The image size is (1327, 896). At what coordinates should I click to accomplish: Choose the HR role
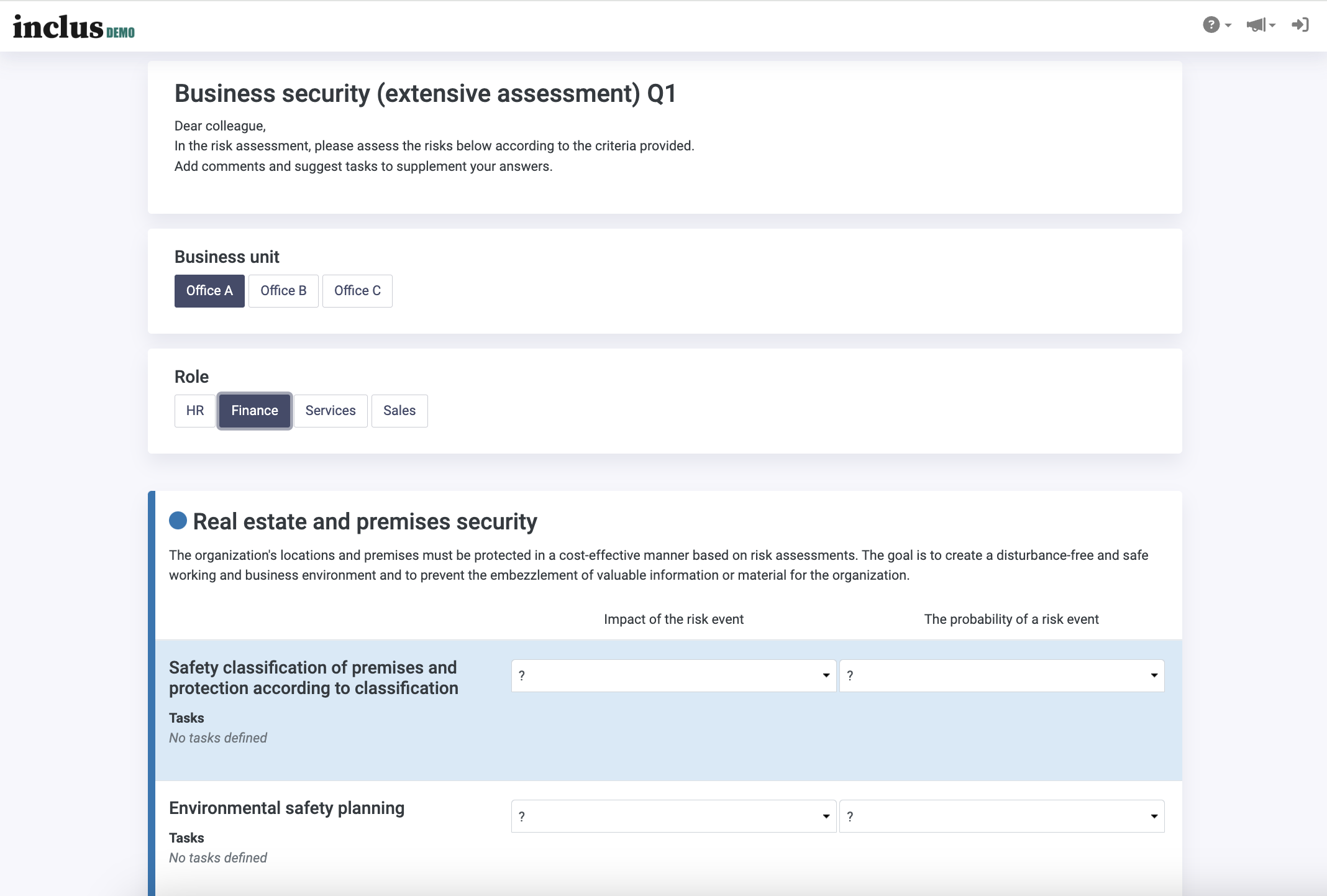click(x=195, y=411)
